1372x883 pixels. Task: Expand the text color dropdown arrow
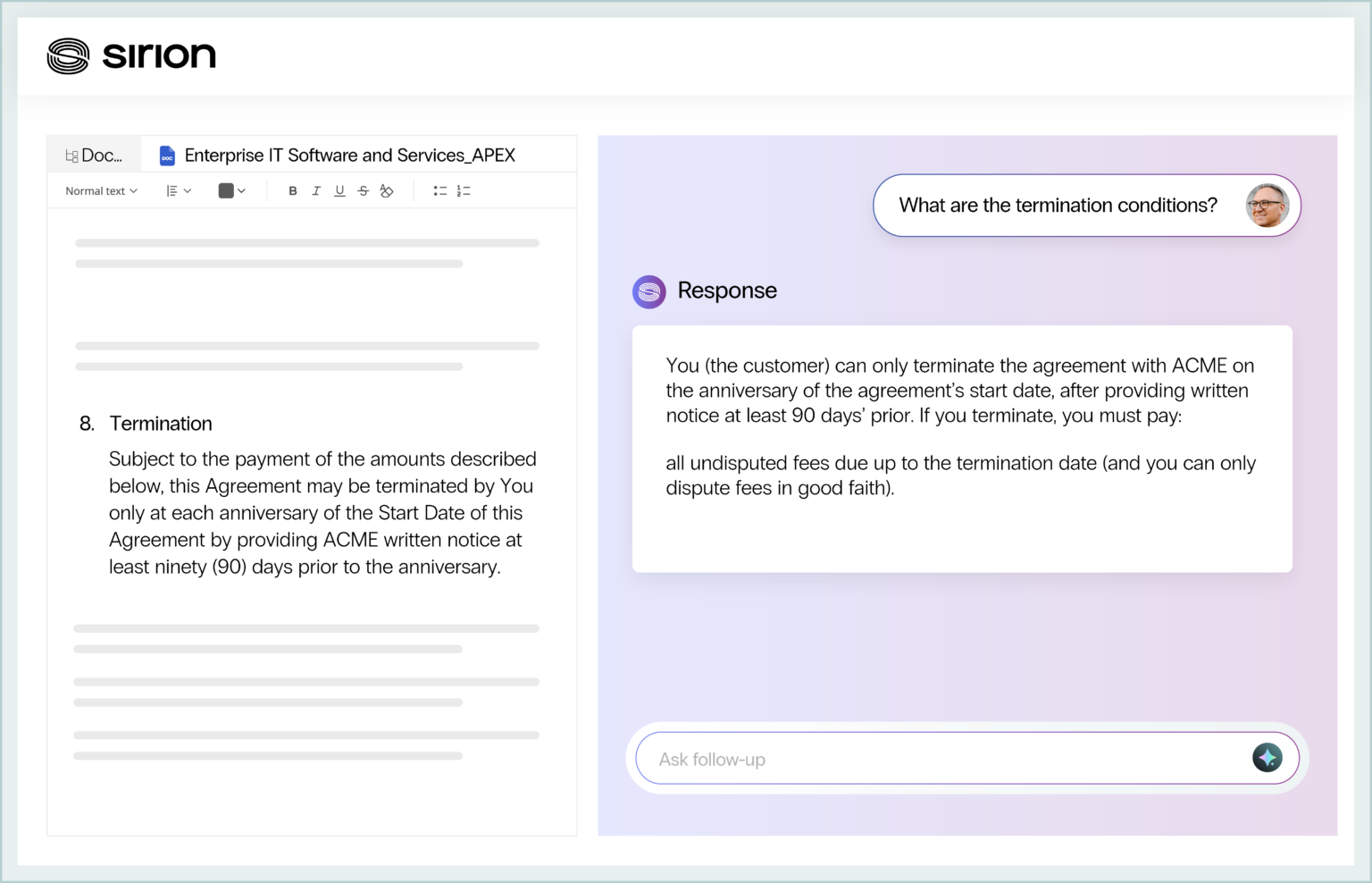(x=242, y=191)
